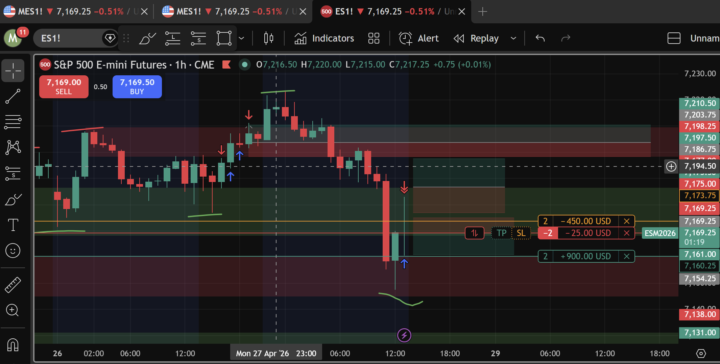720x364 pixels.
Task: Open the Fibonacci retracement tool
Action: point(13,122)
